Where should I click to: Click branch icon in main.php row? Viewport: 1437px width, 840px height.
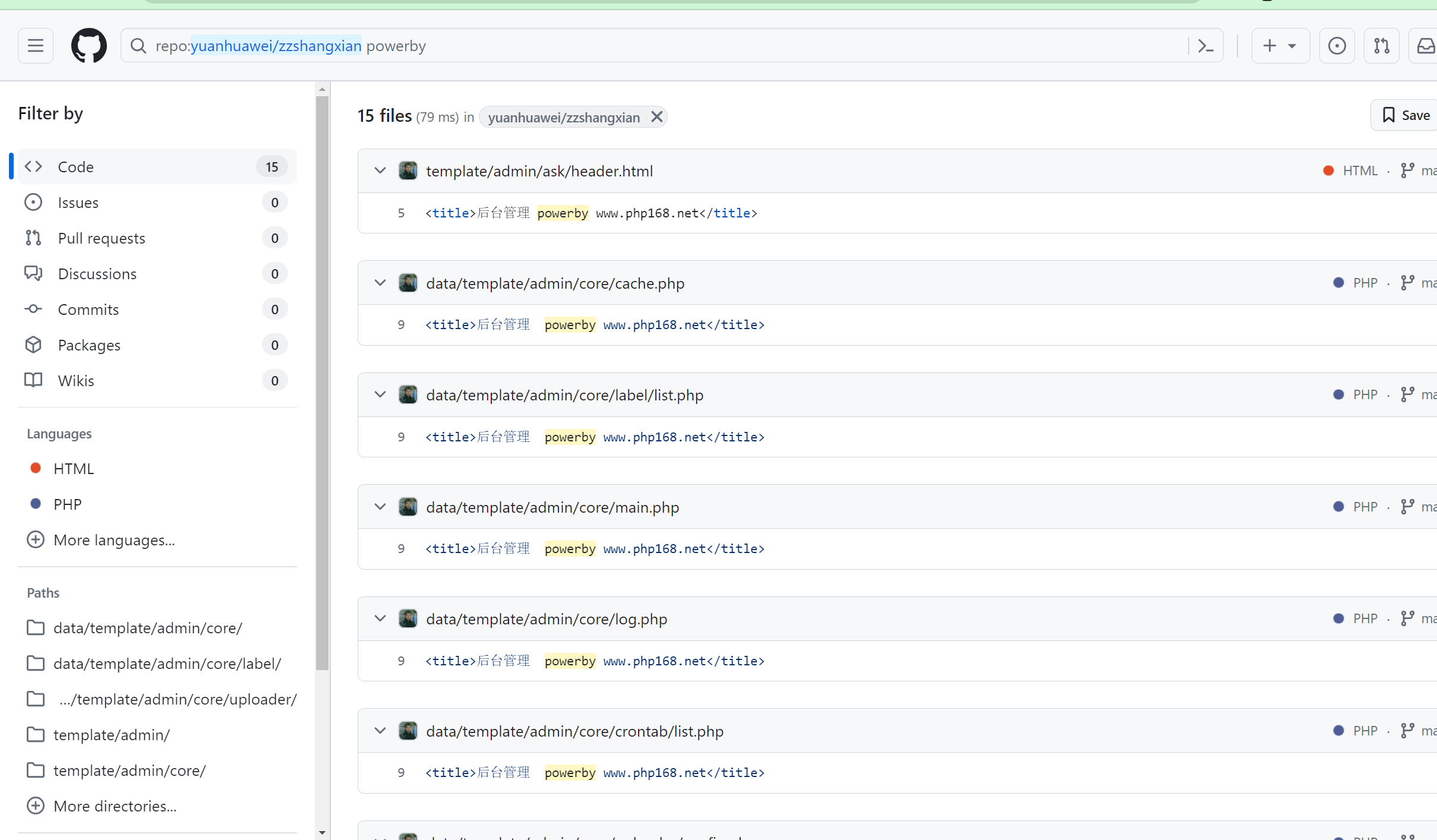point(1407,507)
